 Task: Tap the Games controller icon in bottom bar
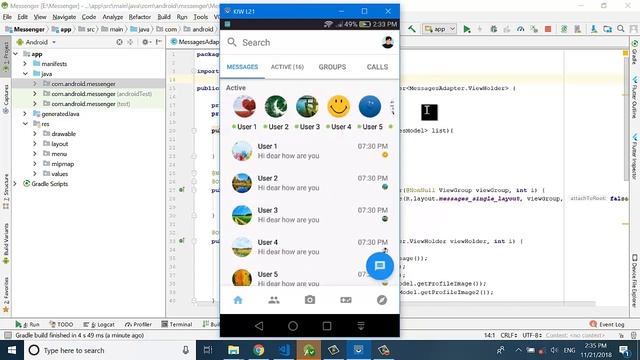click(346, 300)
